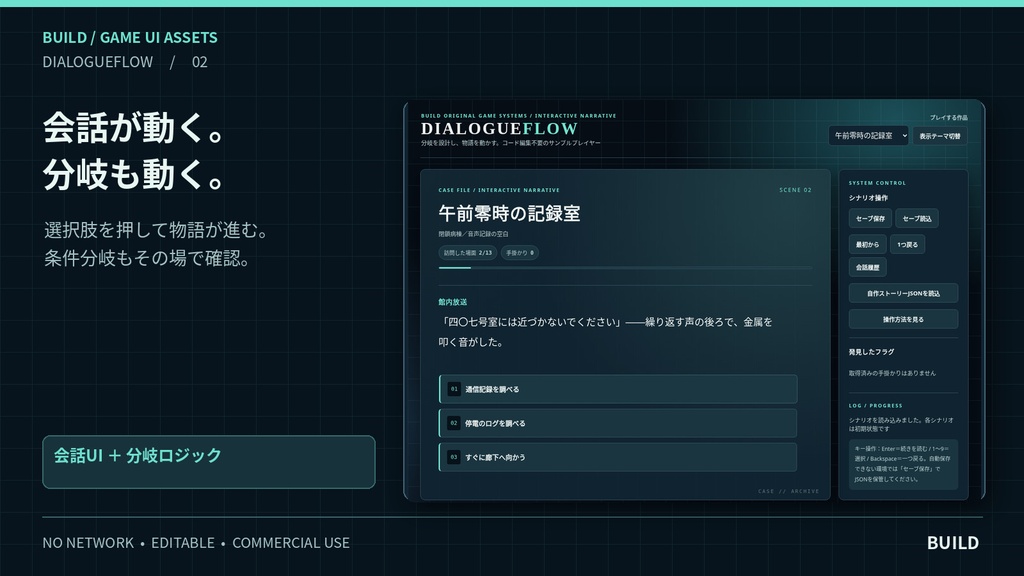Screen dimensions: 1024x576
Task: Click the SYSTEM CONTROL heading
Action: (877, 183)
